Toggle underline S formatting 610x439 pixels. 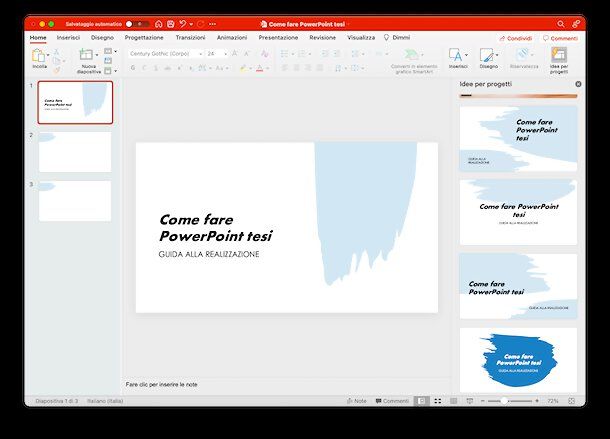tap(156, 68)
